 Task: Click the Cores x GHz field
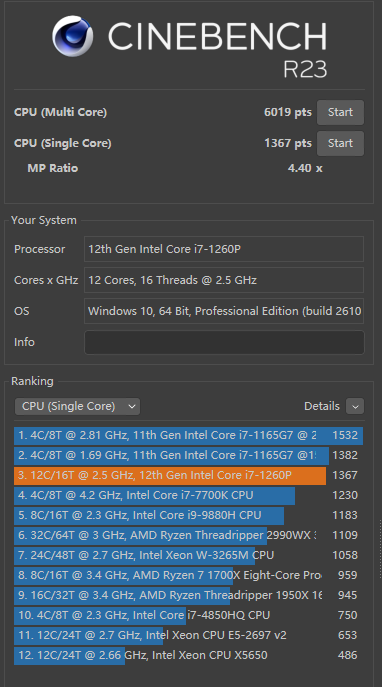pos(224,280)
